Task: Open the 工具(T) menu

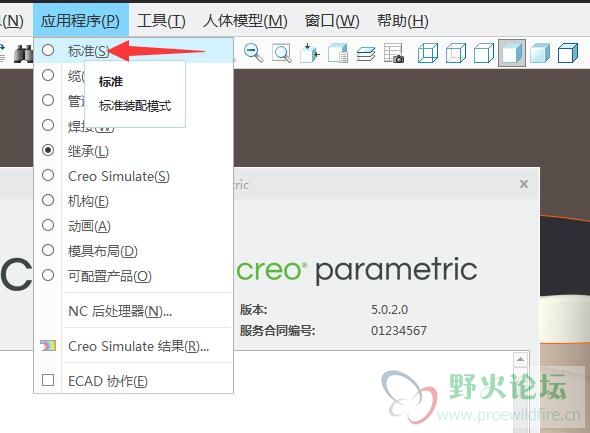Action: point(161,20)
